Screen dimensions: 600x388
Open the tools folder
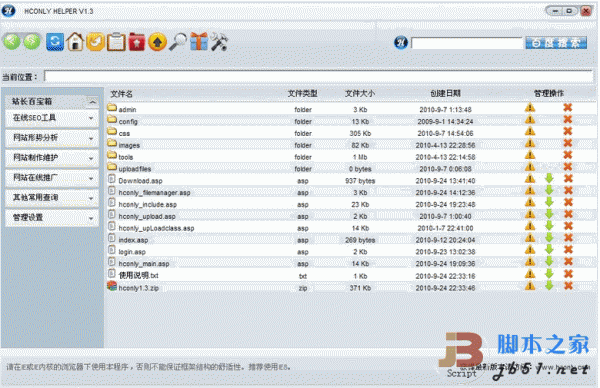coord(126,157)
